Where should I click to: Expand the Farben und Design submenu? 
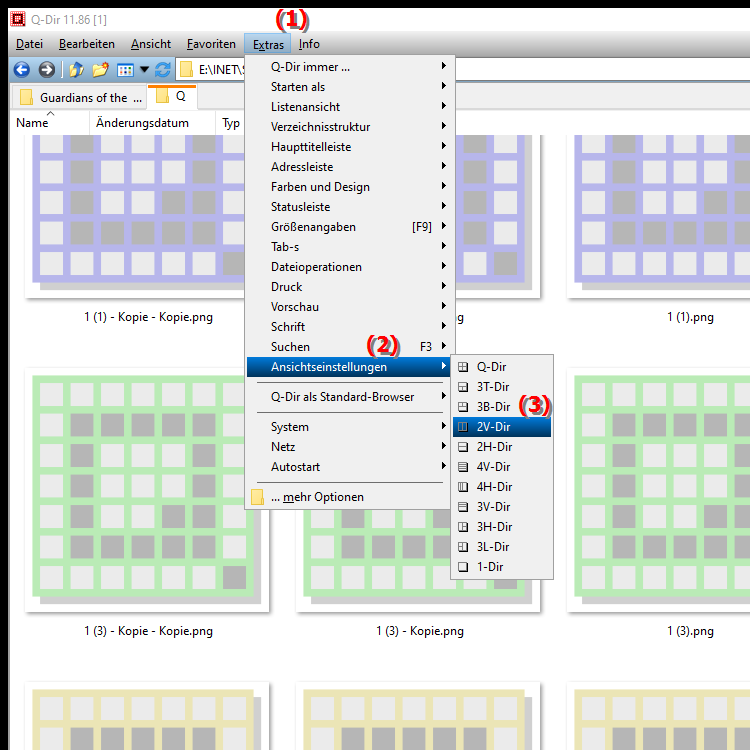350,187
